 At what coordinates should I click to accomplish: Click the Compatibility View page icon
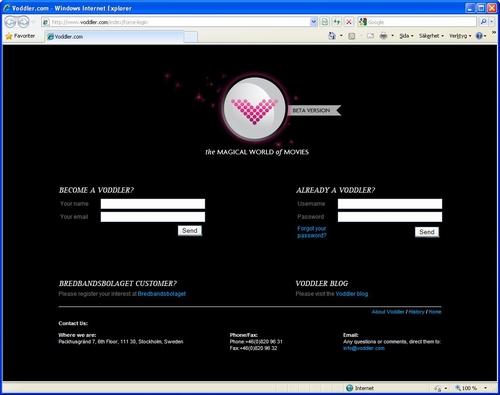tap(324, 22)
